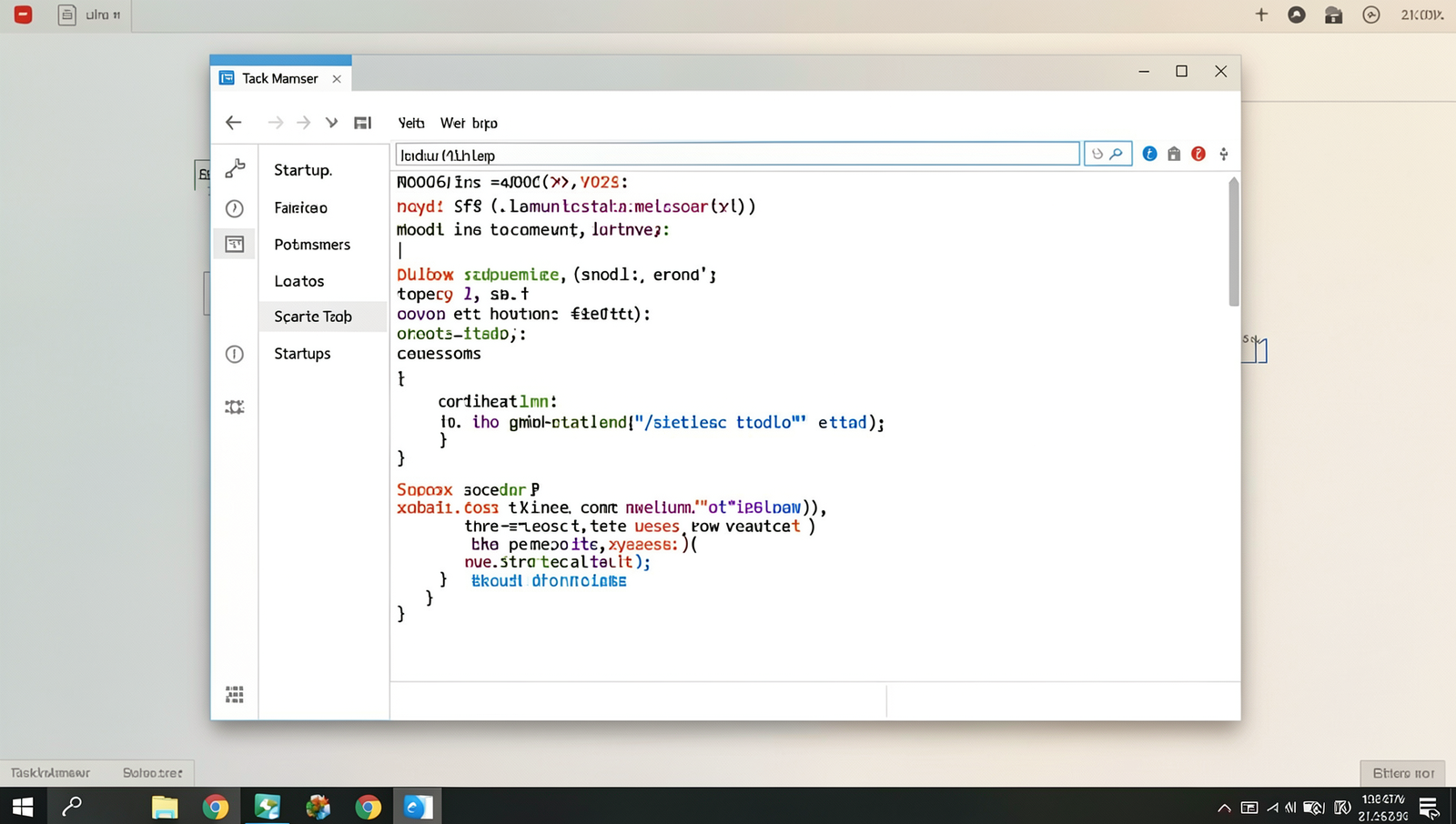Expand the system tray hidden icons chevron
Screen dimensions: 1456x824
click(1224, 808)
